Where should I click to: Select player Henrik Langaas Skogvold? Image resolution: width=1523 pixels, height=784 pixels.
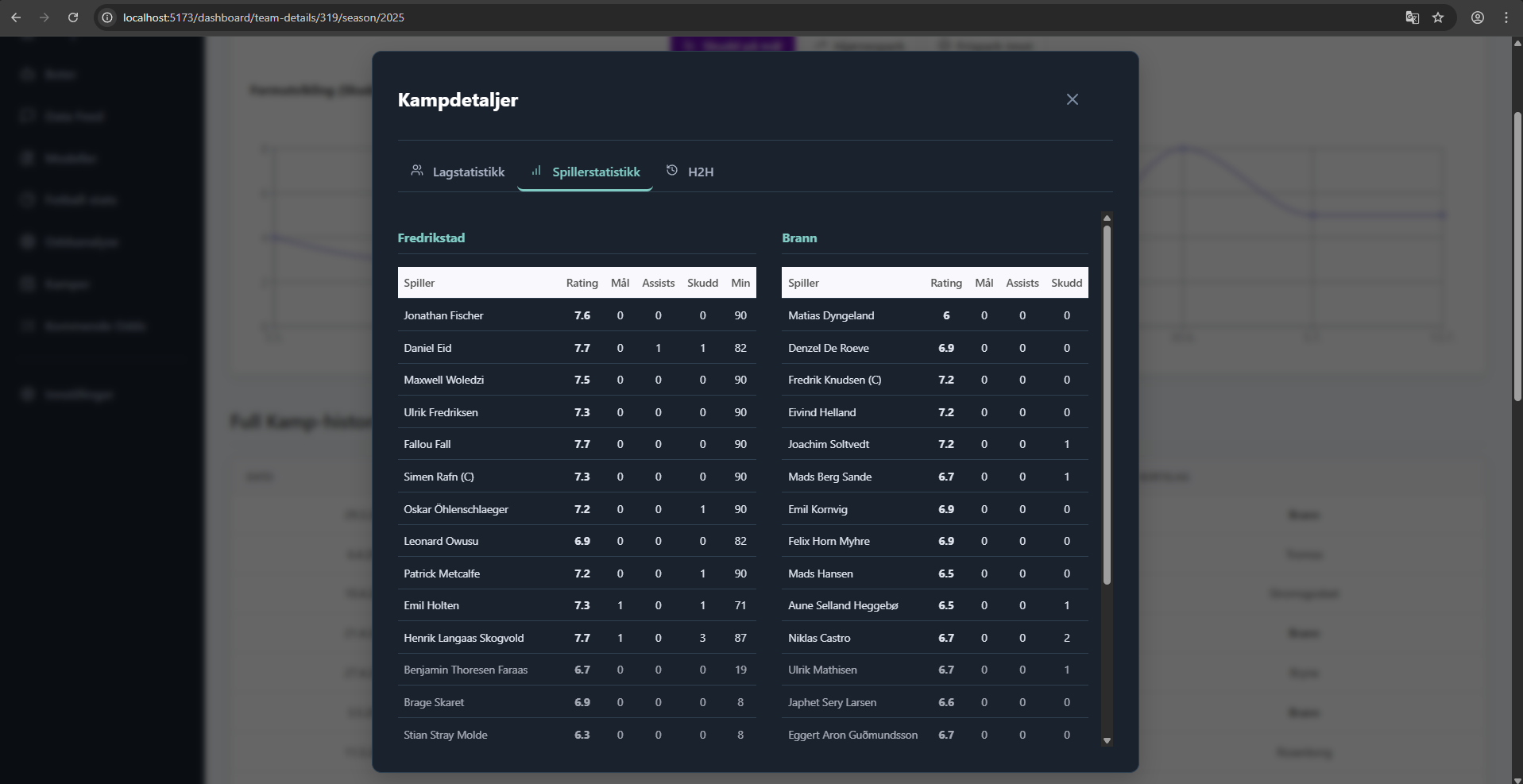464,638
